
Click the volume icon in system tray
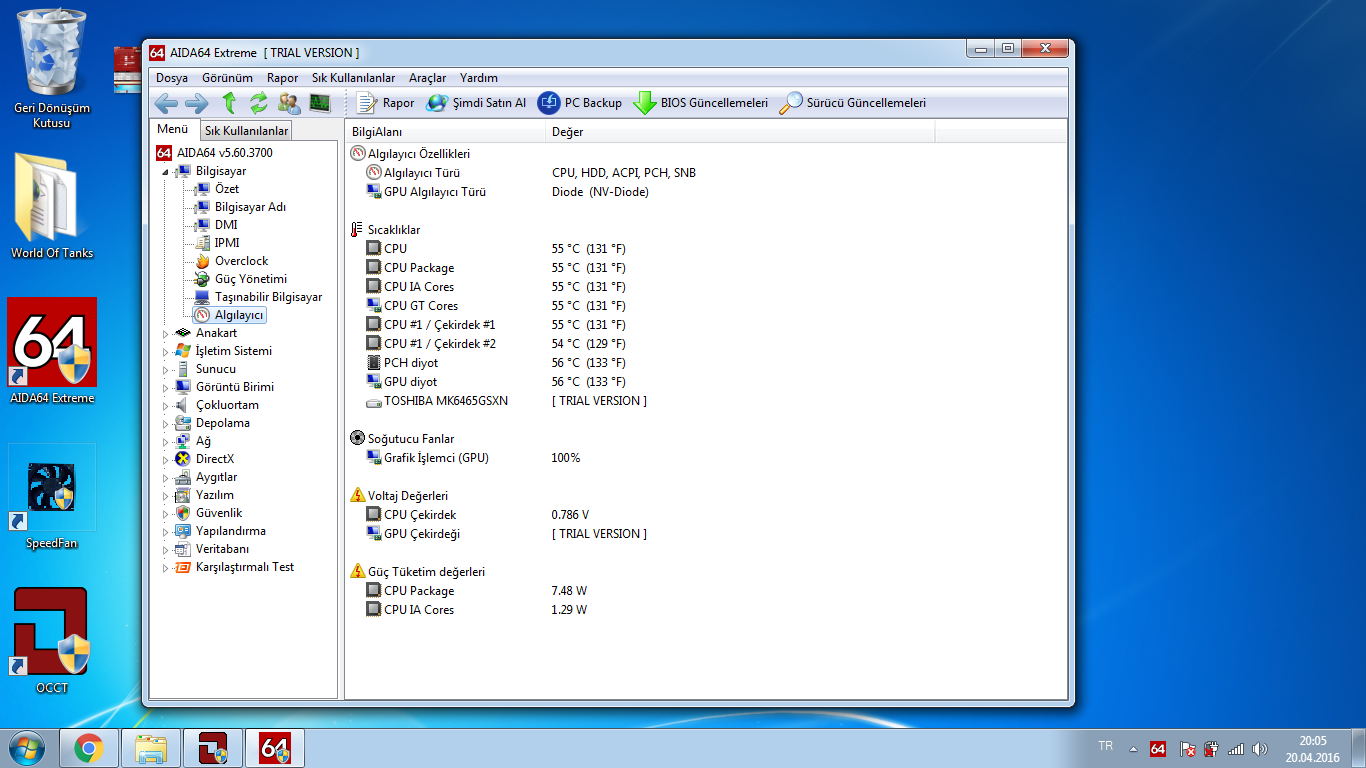[x=1259, y=748]
